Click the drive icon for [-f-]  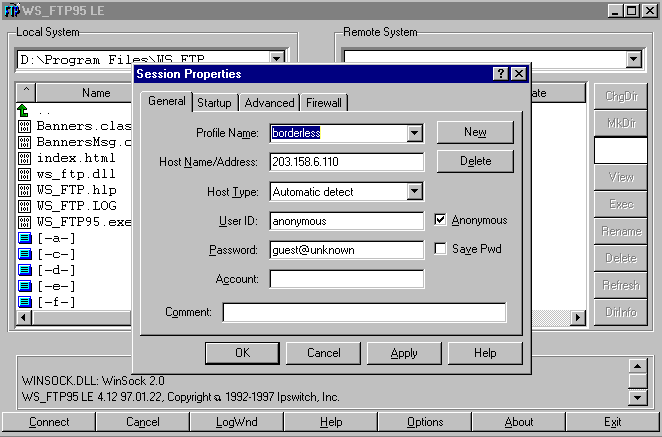(x=25, y=302)
